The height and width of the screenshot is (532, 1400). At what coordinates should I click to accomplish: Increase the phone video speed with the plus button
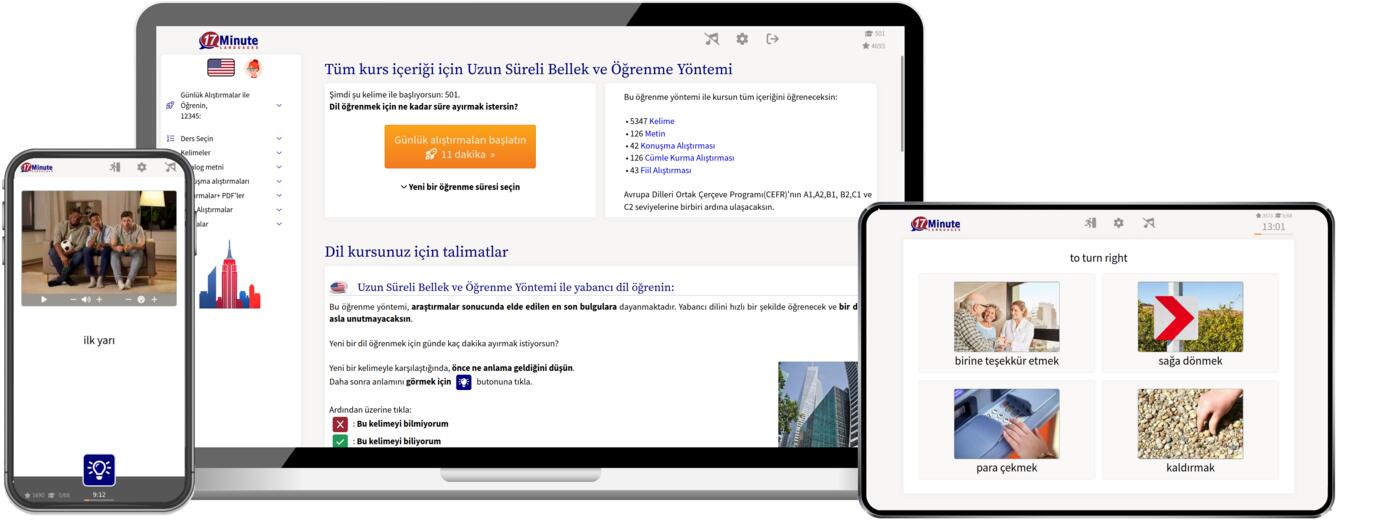(x=154, y=299)
